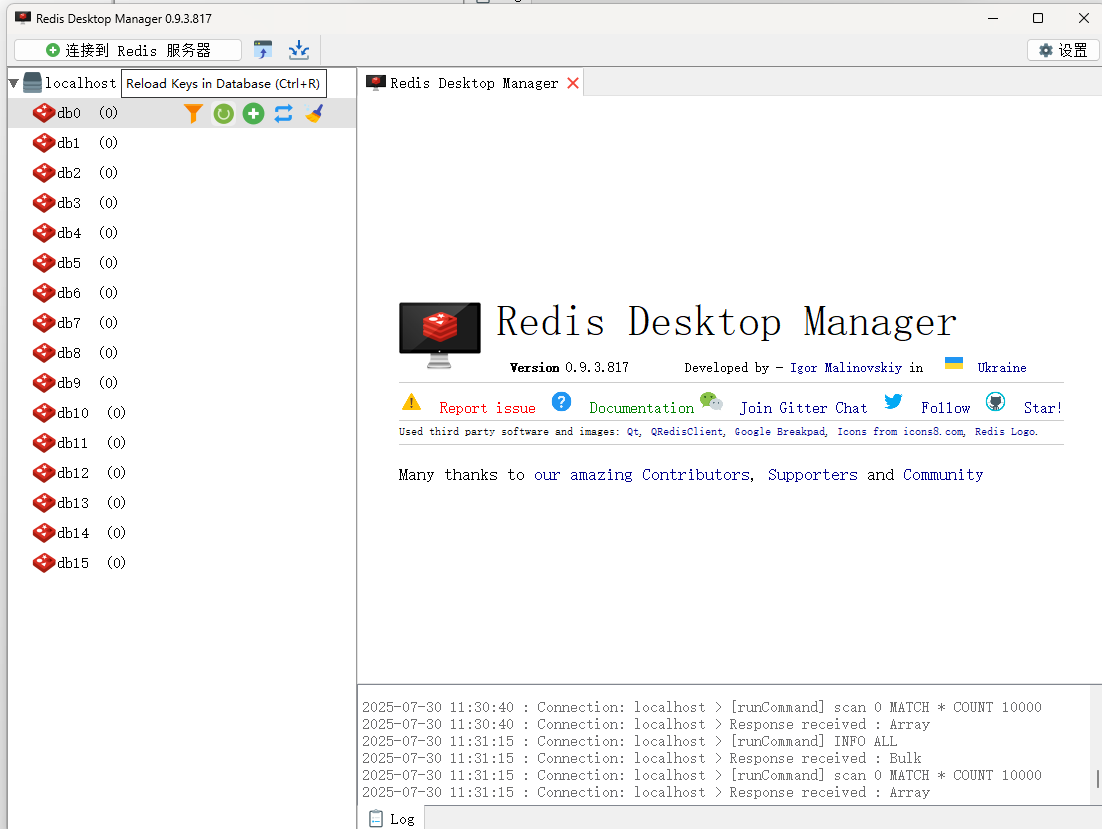
Task: Click our amazing Contributors link
Action: pyautogui.click(x=642, y=475)
